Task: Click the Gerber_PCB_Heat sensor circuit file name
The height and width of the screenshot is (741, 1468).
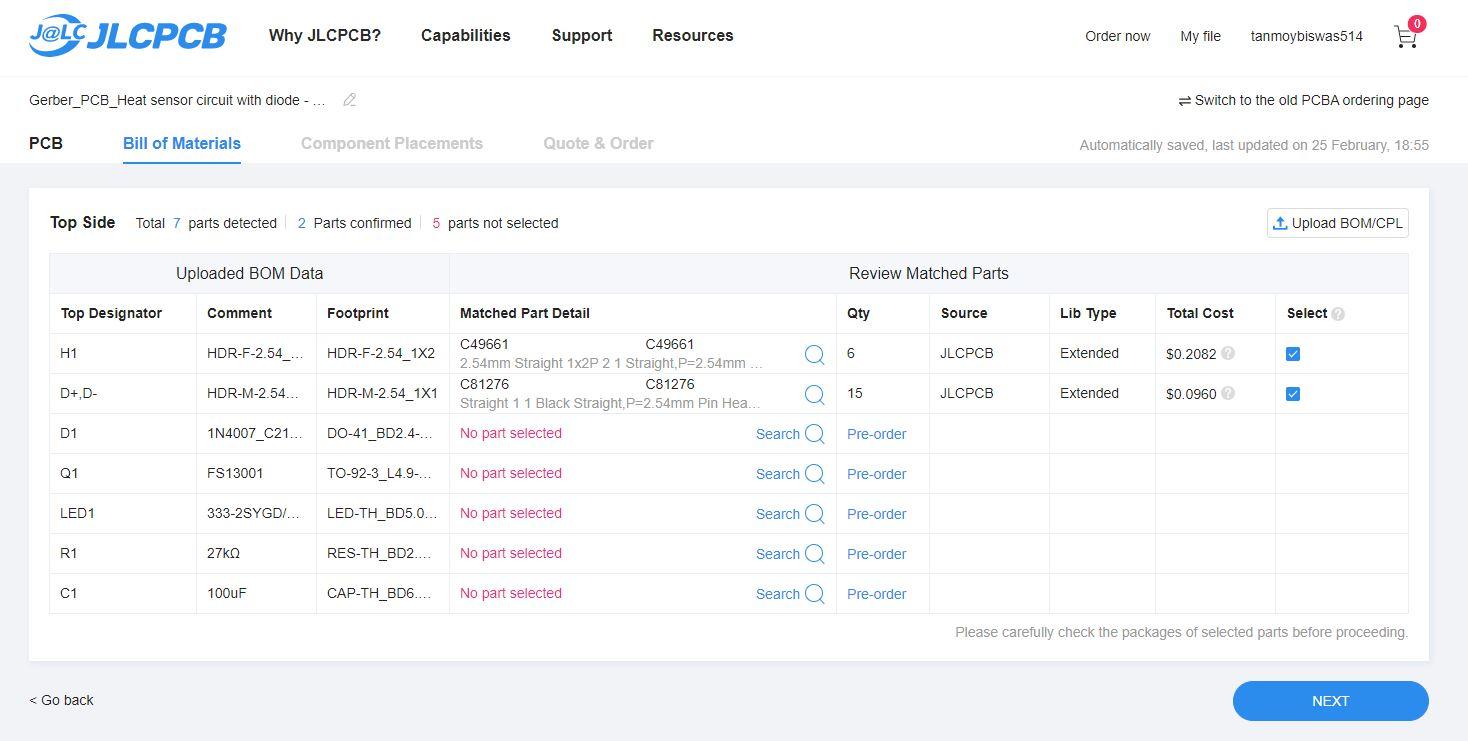Action: tap(177, 100)
